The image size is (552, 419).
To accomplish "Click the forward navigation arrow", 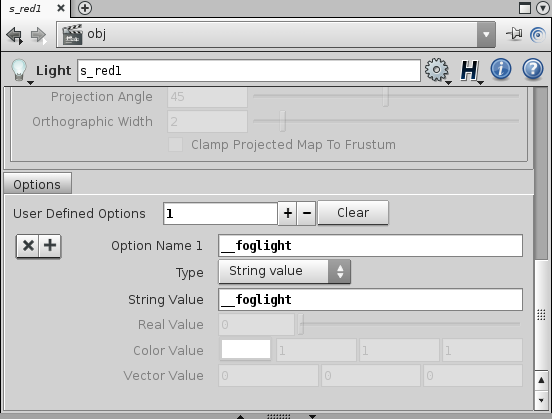I will click(39, 35).
